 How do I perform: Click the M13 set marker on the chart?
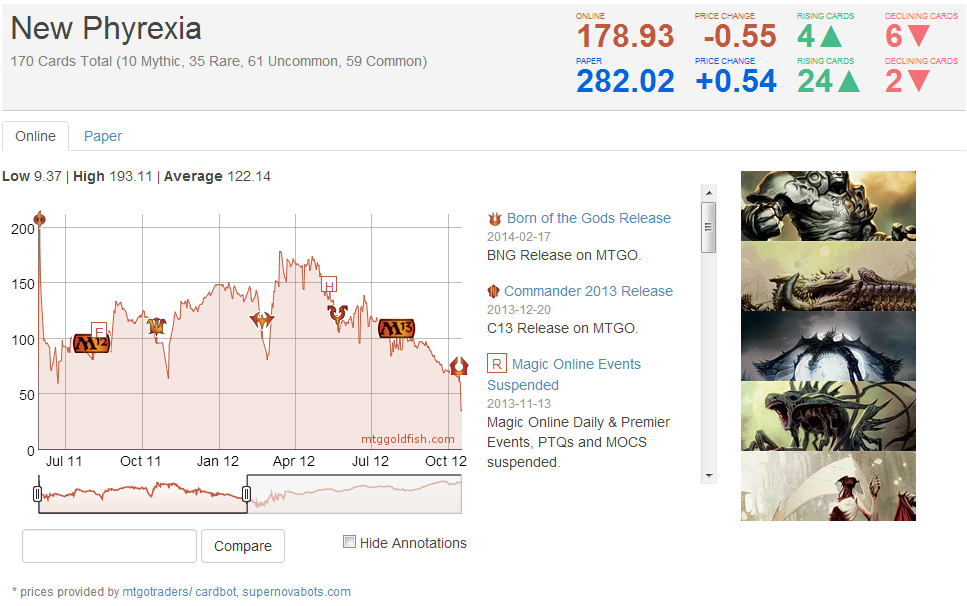[x=396, y=329]
